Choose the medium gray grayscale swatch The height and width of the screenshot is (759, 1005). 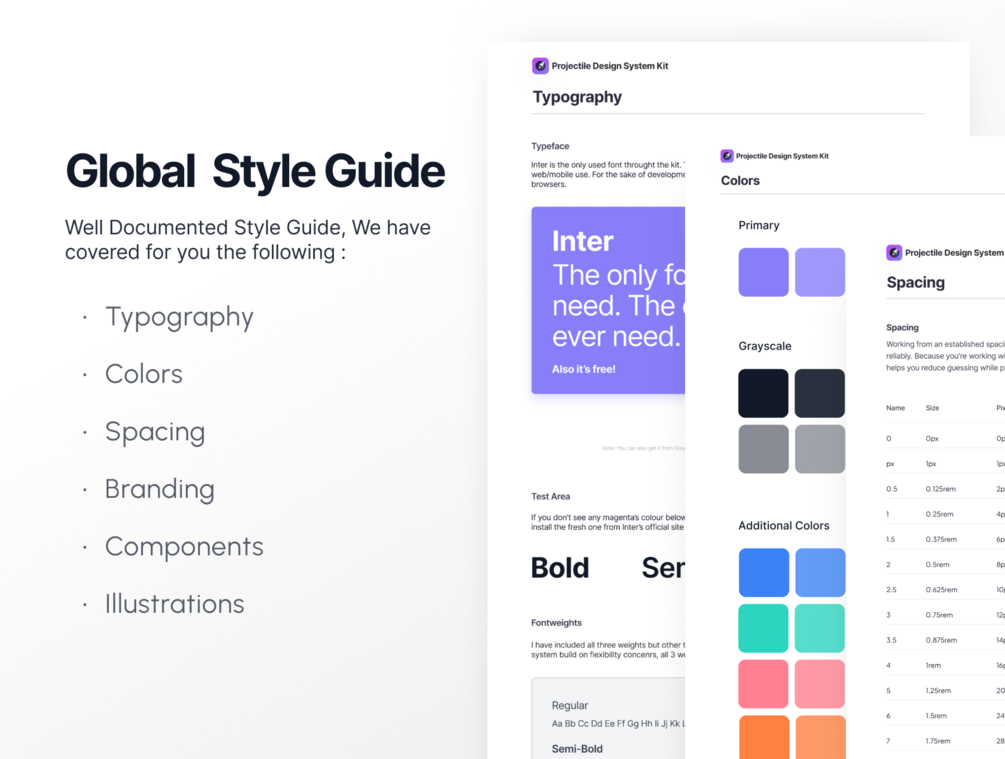click(x=763, y=449)
